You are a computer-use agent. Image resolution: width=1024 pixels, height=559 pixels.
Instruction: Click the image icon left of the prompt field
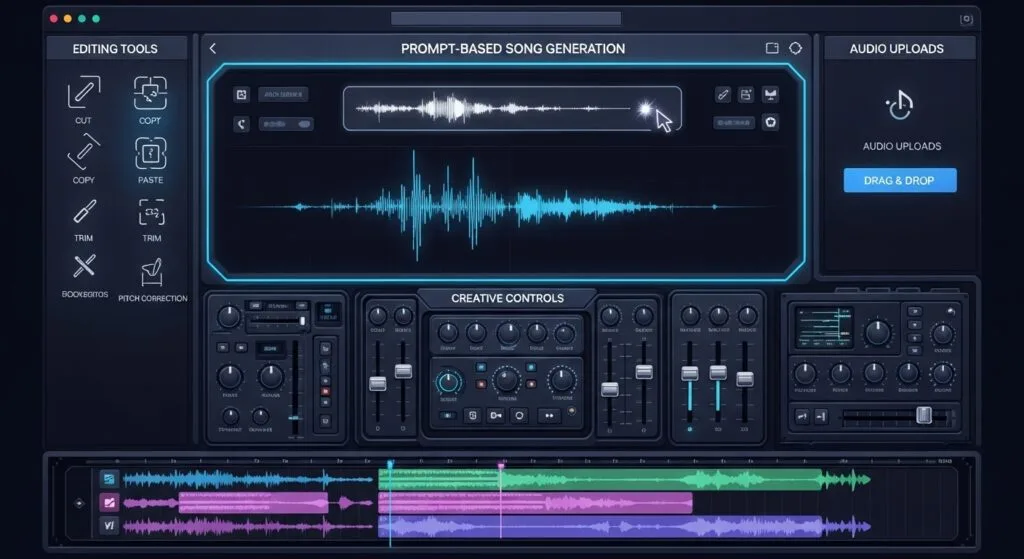click(x=242, y=95)
